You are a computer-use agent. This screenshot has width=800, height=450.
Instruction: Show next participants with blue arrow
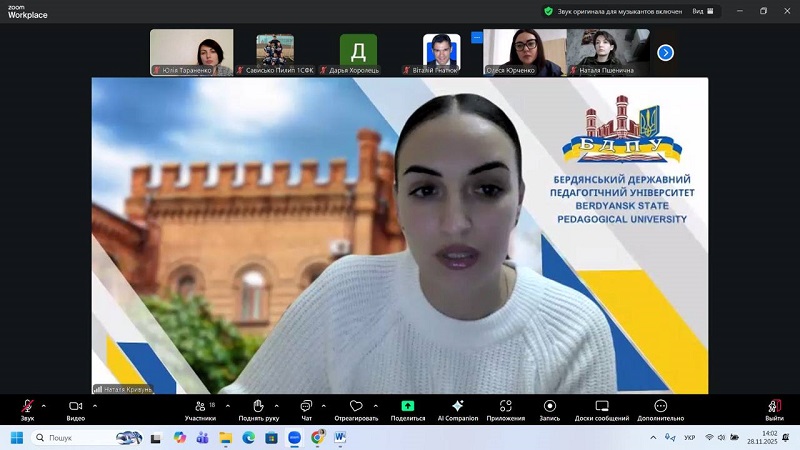coord(665,53)
